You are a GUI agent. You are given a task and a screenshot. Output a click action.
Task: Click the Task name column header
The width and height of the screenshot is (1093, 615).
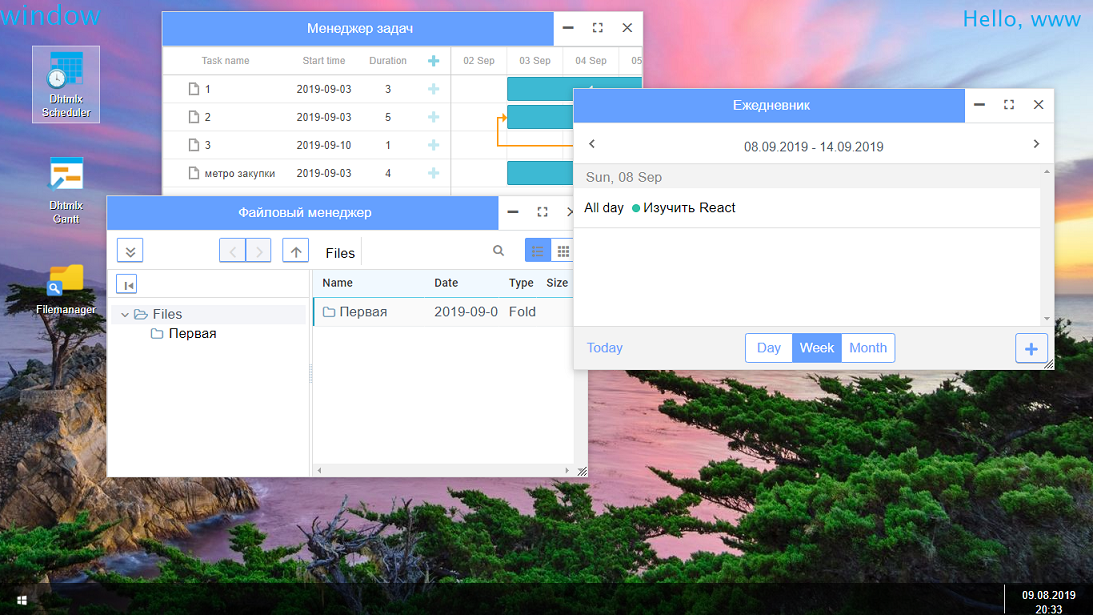click(x=225, y=61)
